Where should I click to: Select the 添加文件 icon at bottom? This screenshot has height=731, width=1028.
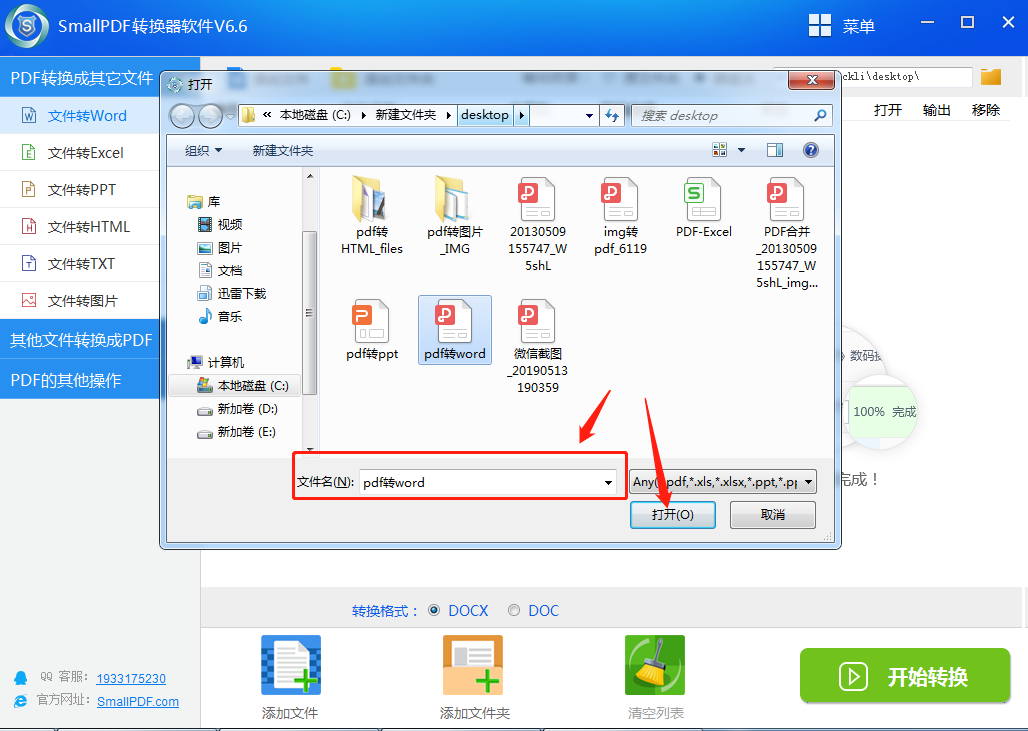click(289, 665)
